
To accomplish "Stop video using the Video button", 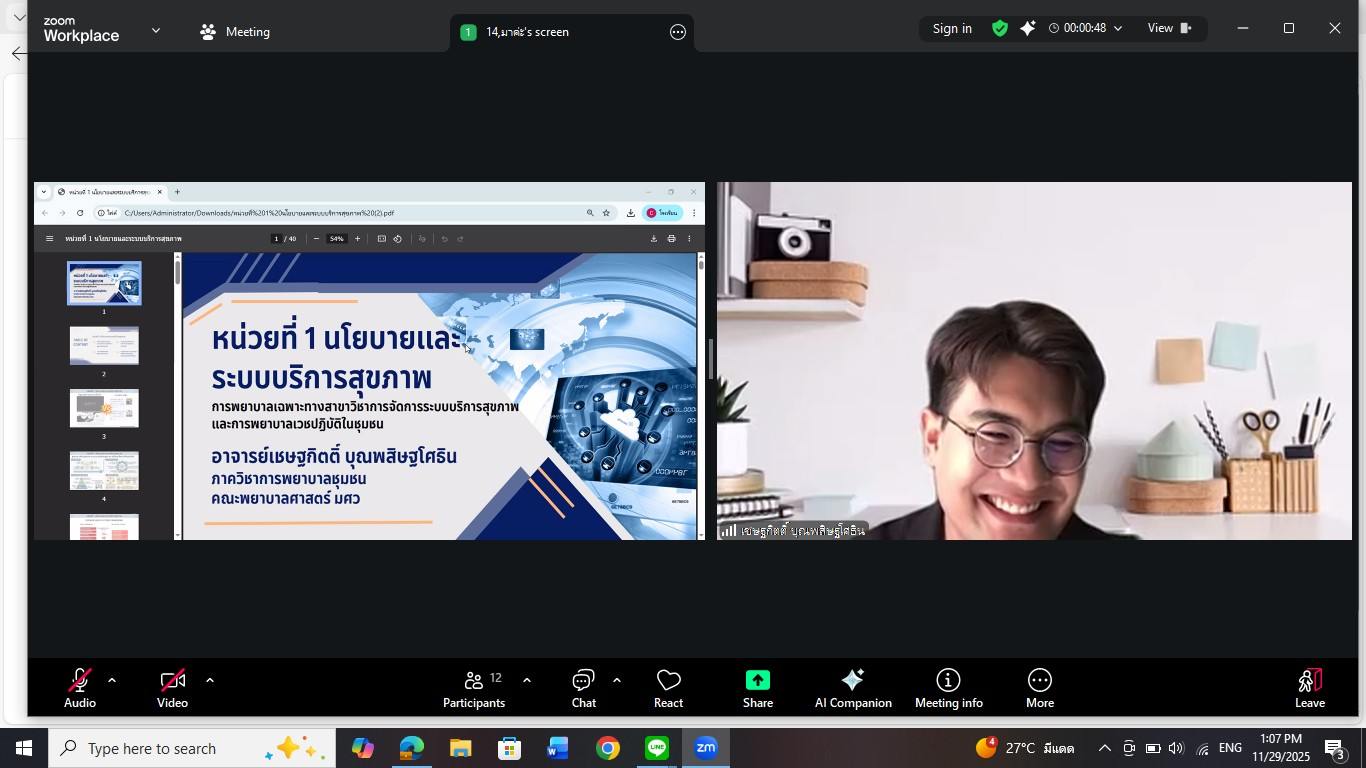I will 172,687.
